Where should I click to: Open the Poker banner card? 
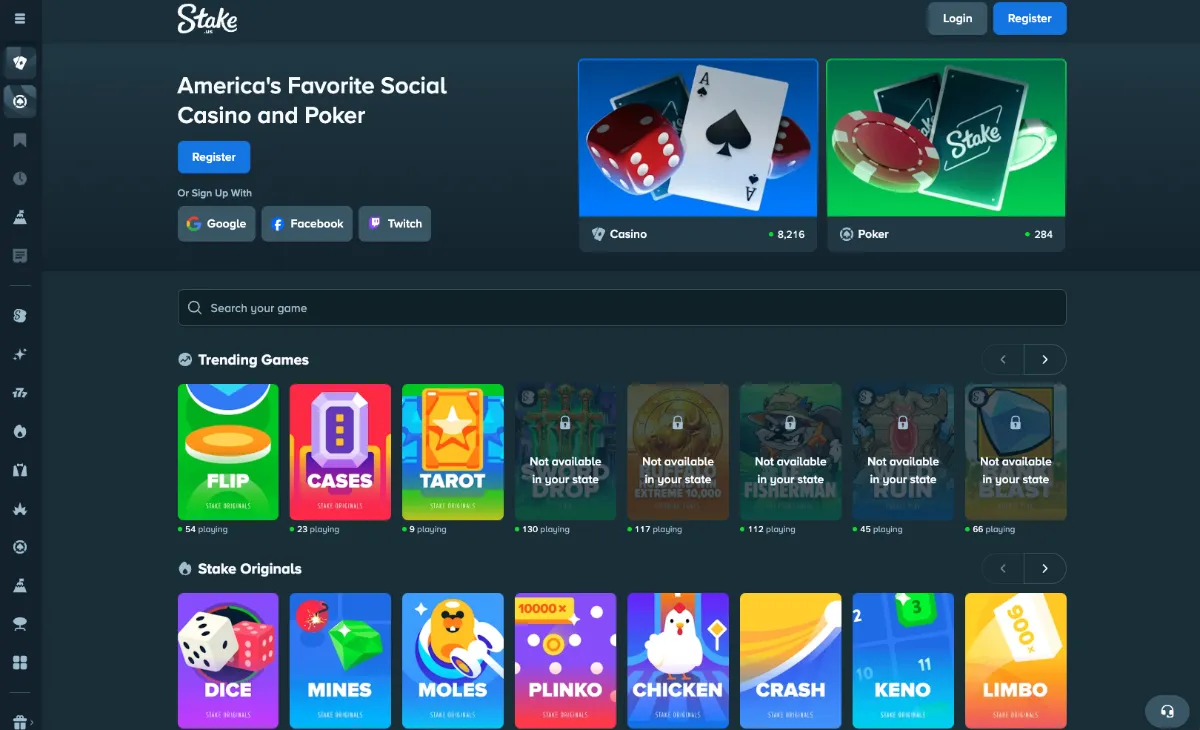(946, 155)
